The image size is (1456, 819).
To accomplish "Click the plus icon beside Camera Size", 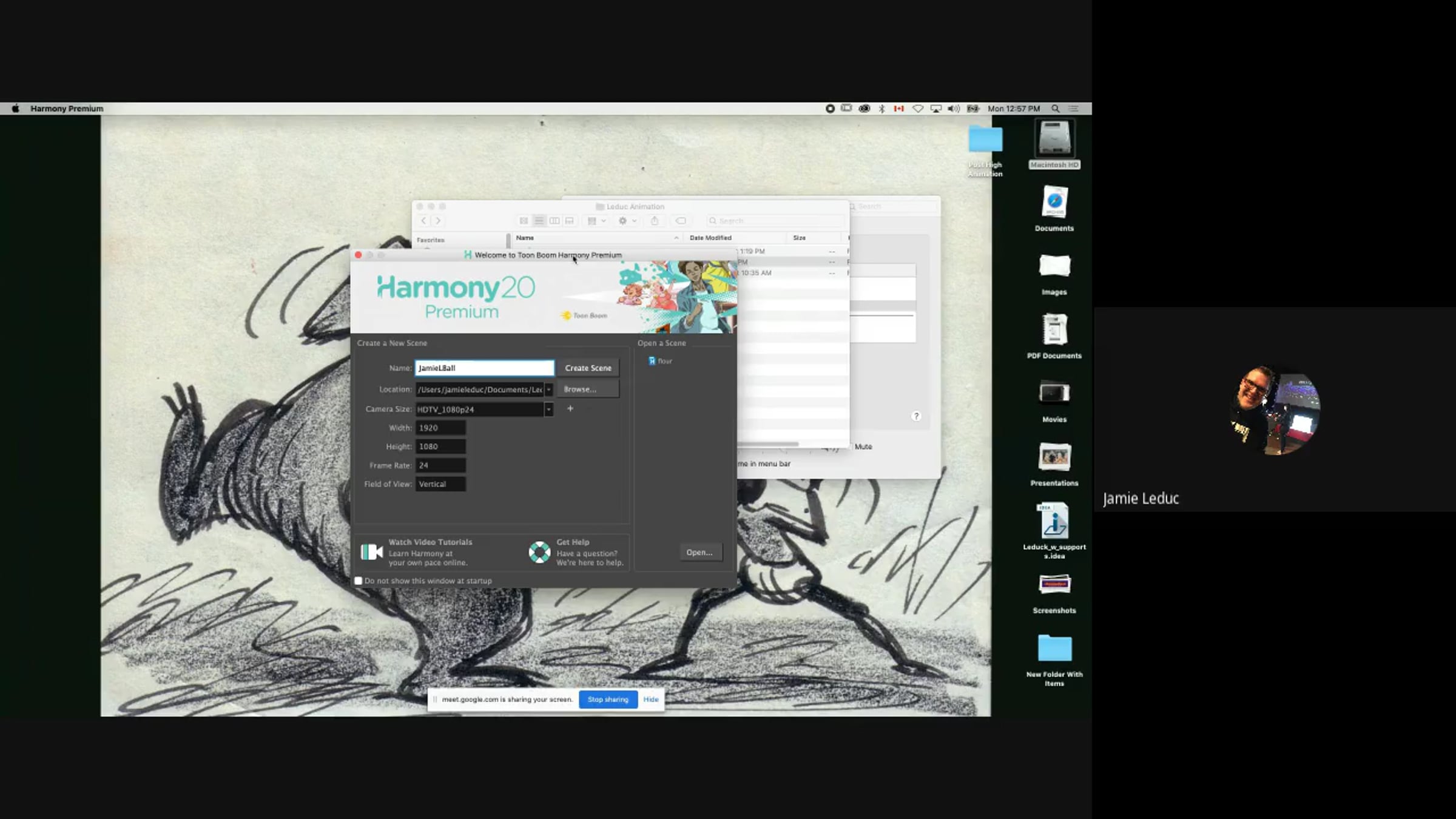I will 570,409.
